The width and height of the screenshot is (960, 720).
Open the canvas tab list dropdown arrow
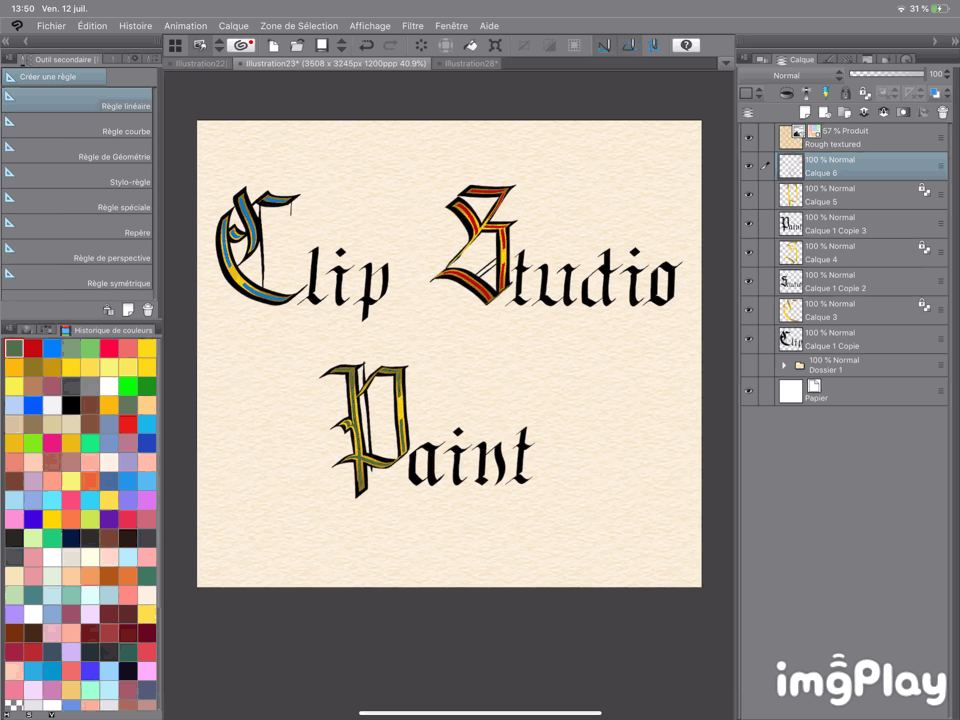[726, 63]
